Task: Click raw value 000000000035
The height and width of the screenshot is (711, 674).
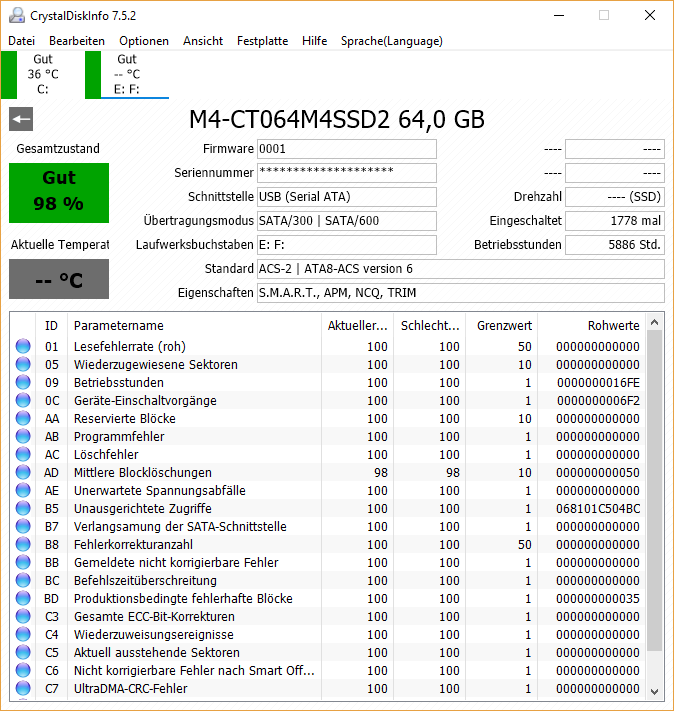Action: coord(598,599)
